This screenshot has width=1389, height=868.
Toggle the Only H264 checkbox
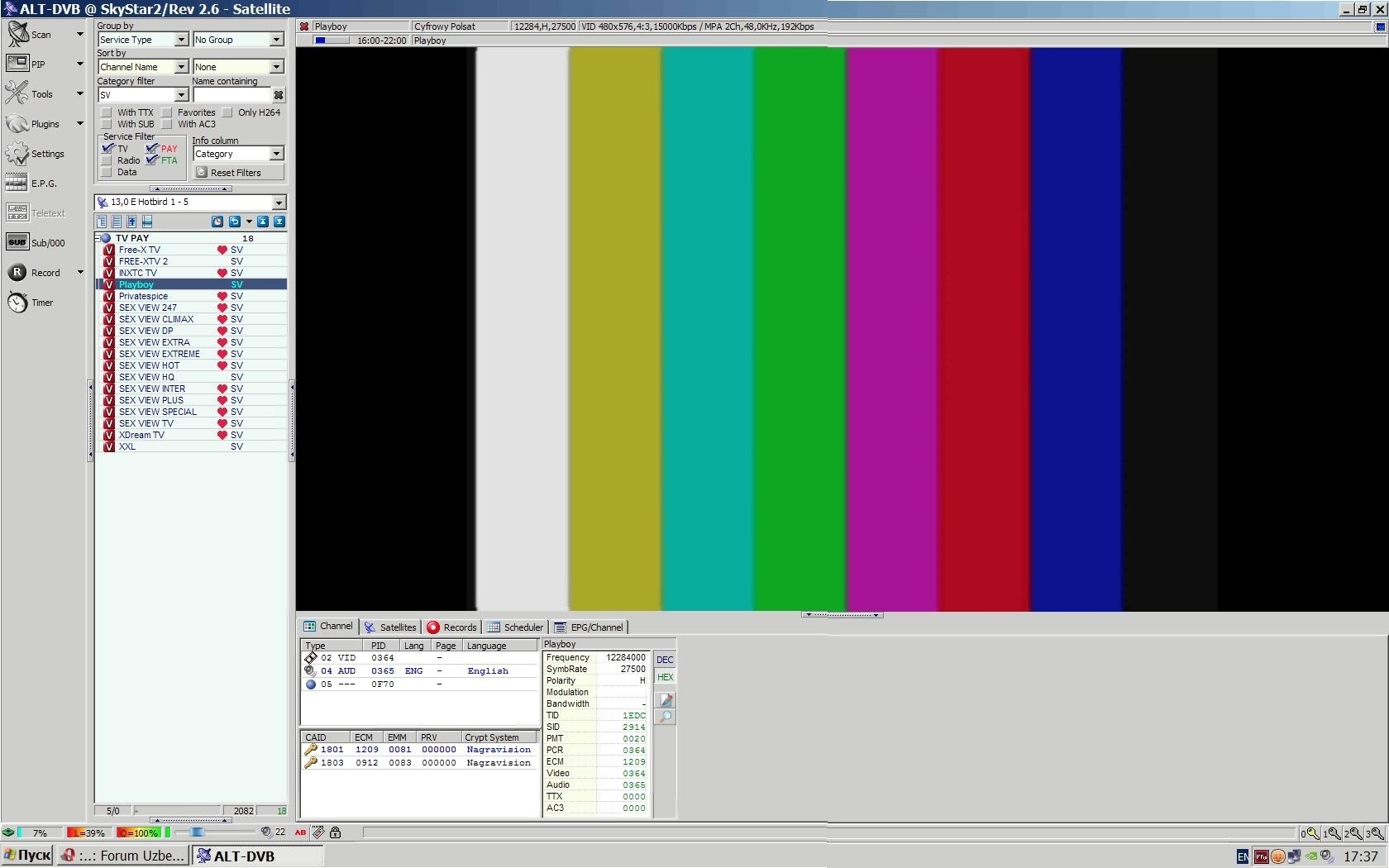227,112
